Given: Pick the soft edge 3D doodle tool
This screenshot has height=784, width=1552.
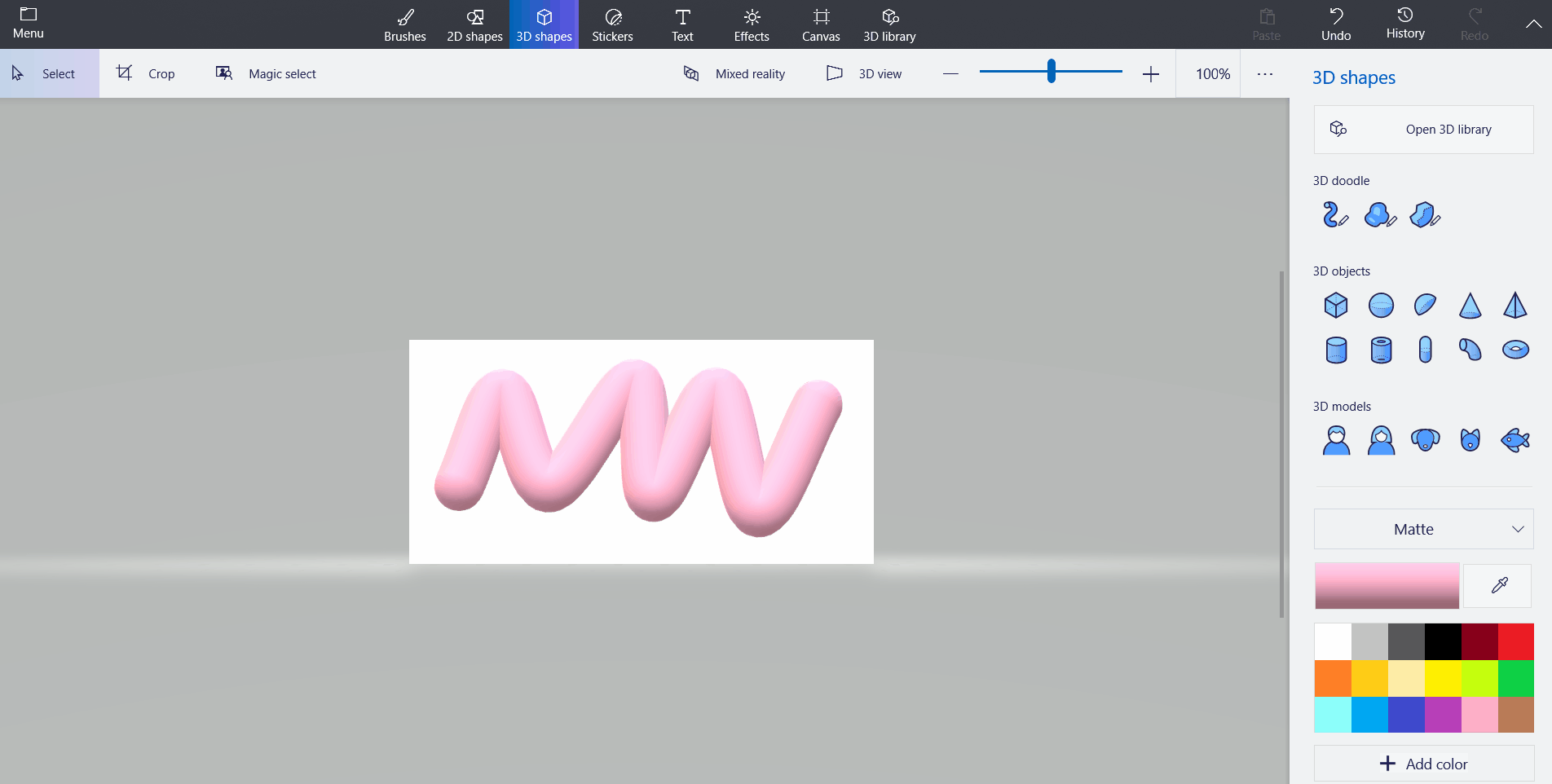Looking at the screenshot, I should pos(1380,215).
